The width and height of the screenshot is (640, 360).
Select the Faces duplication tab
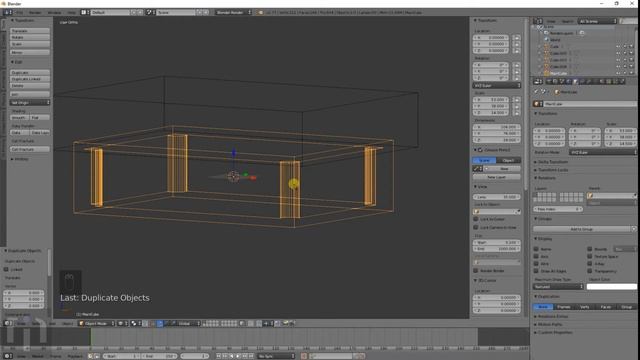pyautogui.click(x=606, y=307)
